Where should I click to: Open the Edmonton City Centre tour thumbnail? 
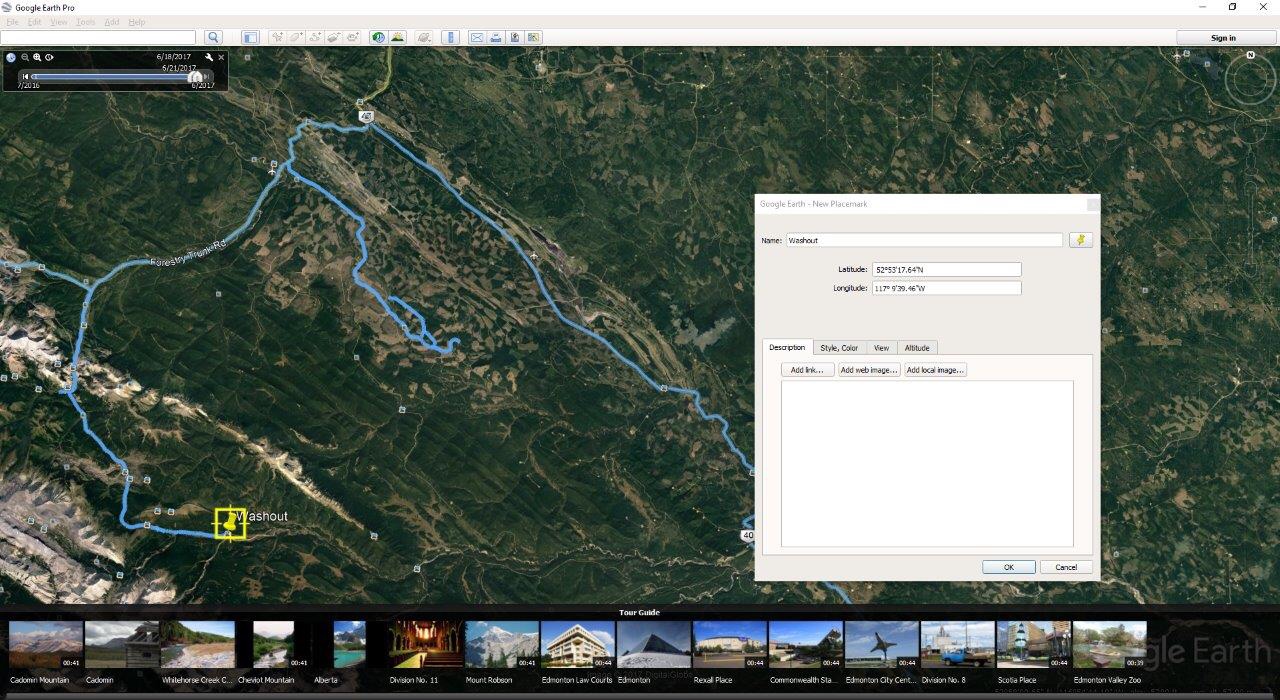coord(882,645)
